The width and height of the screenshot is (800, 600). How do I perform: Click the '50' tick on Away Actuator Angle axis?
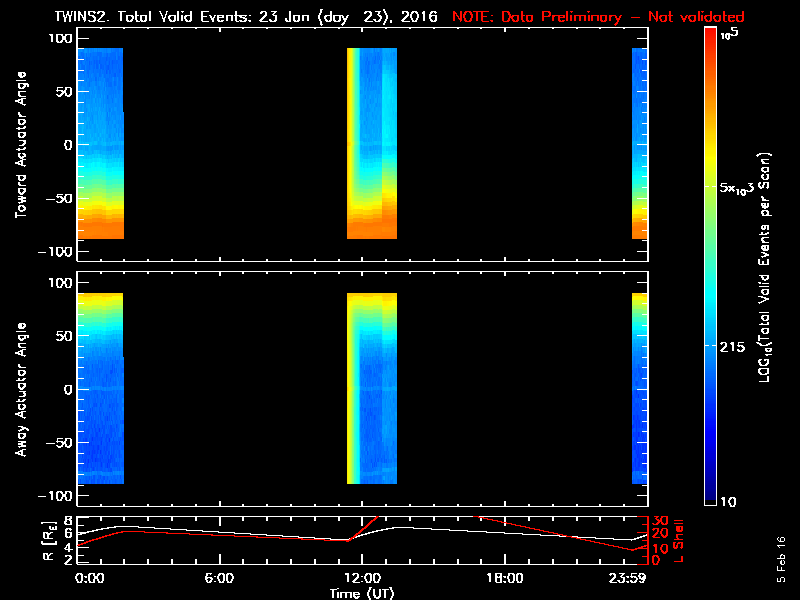(63, 336)
